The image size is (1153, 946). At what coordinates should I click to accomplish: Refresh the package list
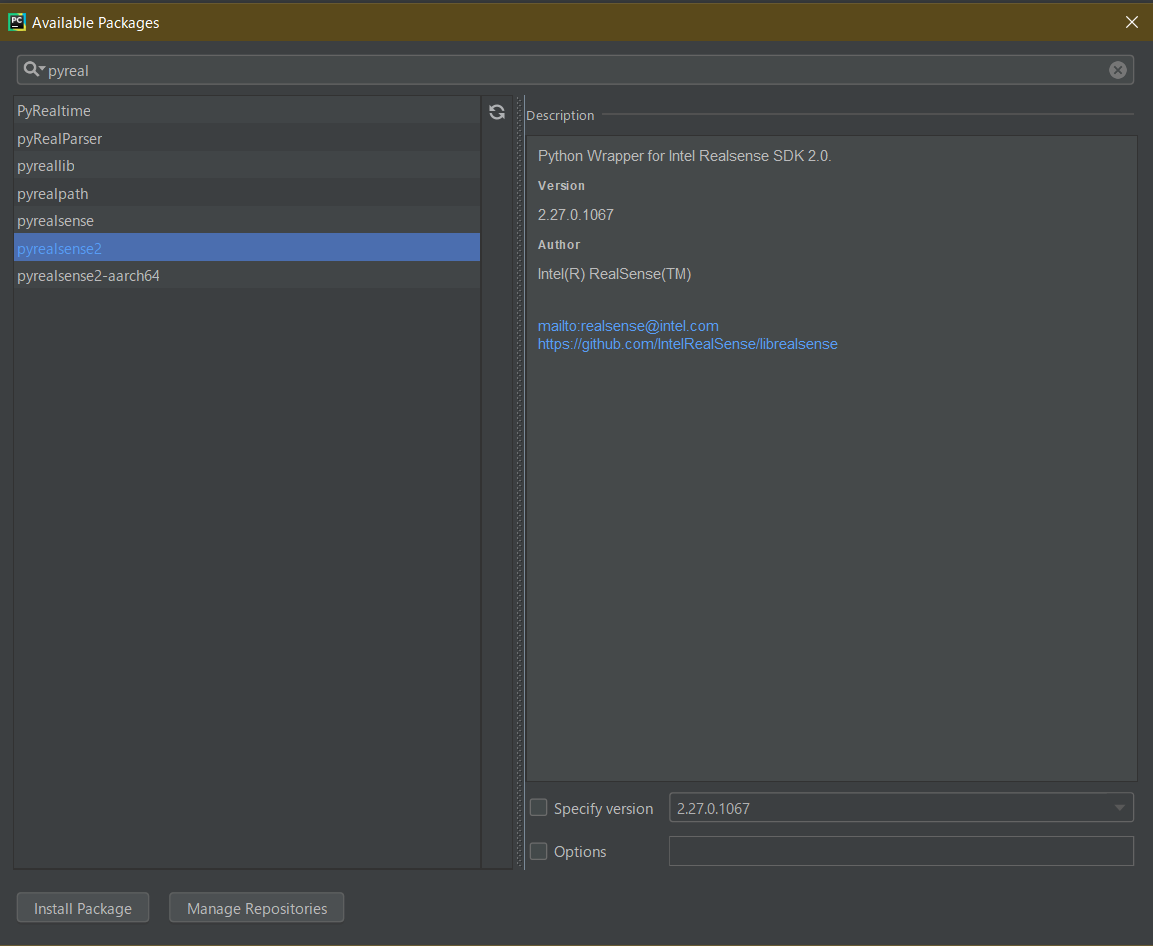(497, 112)
